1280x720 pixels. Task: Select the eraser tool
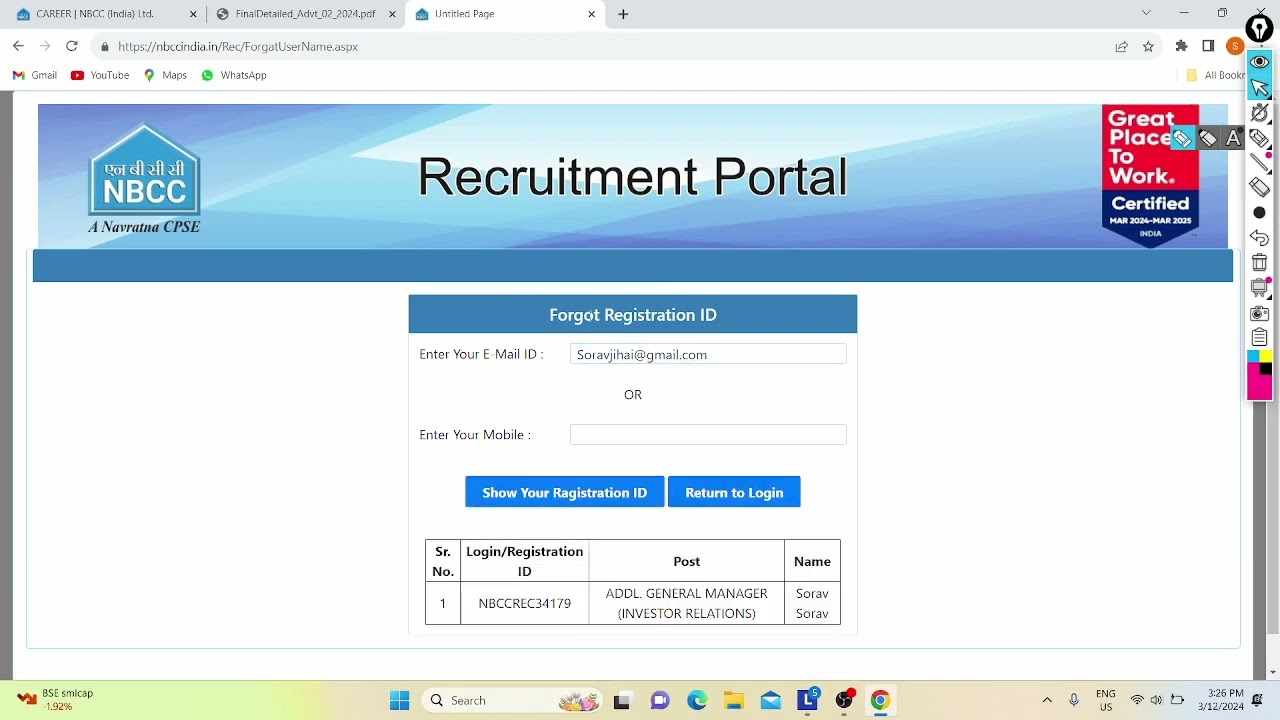pyautogui.click(x=1259, y=187)
